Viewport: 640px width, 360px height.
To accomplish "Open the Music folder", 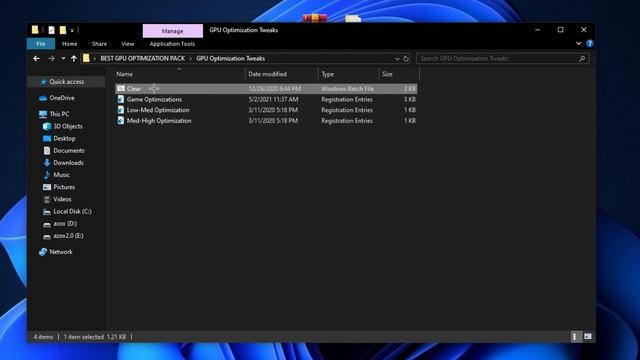I will (x=61, y=175).
